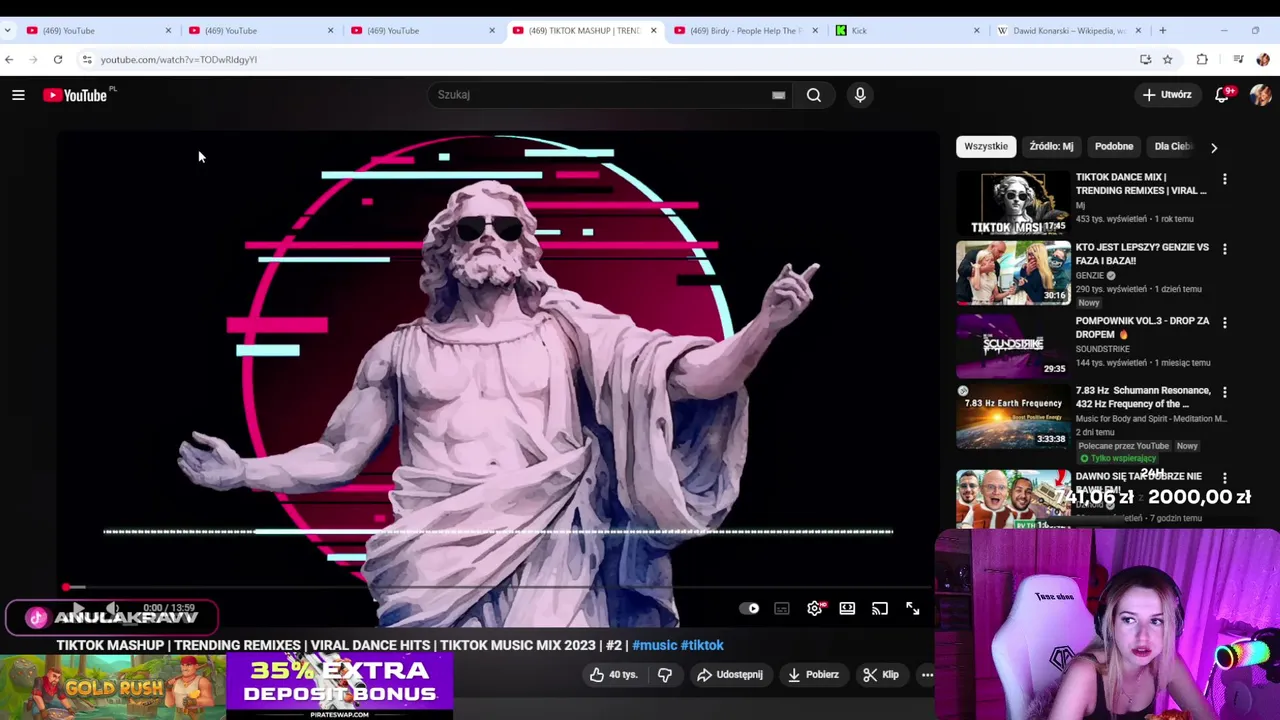Open the browser extensions puzzle icon
Screen dimensions: 1280x720
coord(1202,60)
